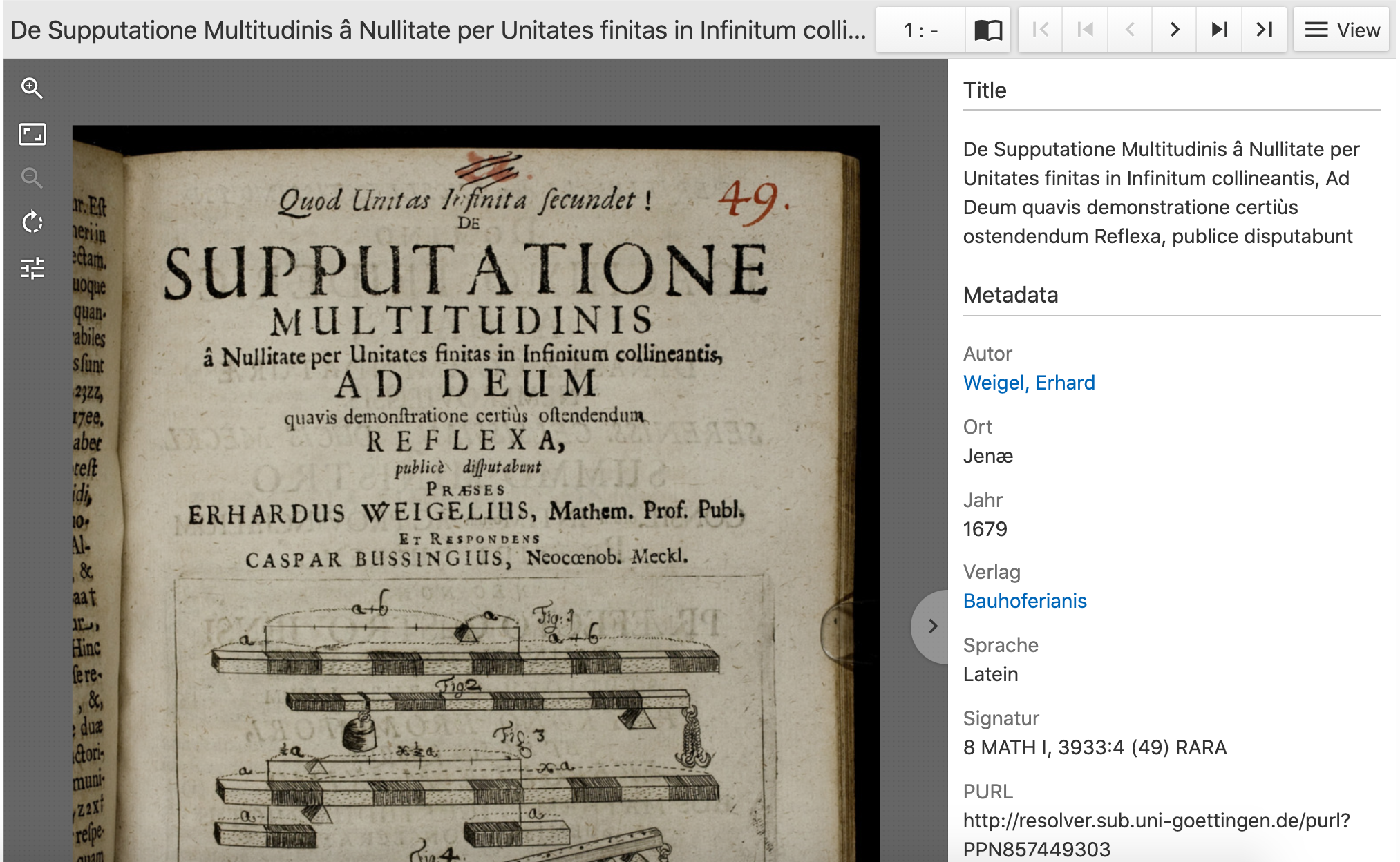The height and width of the screenshot is (862, 1400).
Task: Select the full title text in side panel
Action: 1162,193
